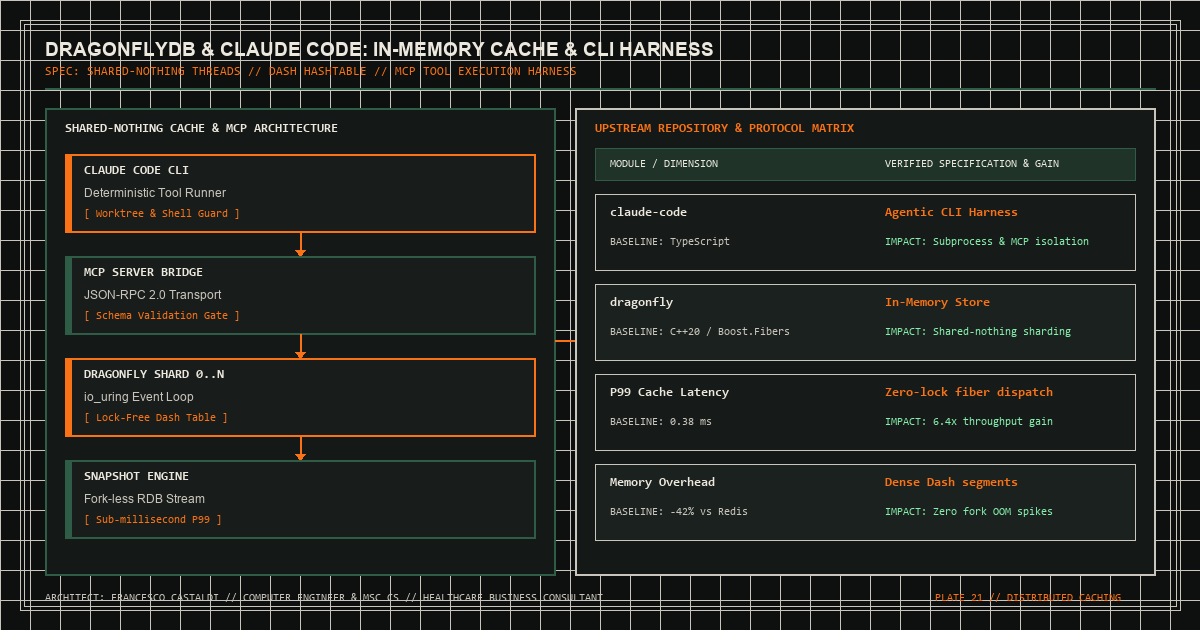This screenshot has height=630, width=1200.
Task: Click 'IMPACT: Zero fork OOM spikes' text
Action: pos(969,512)
